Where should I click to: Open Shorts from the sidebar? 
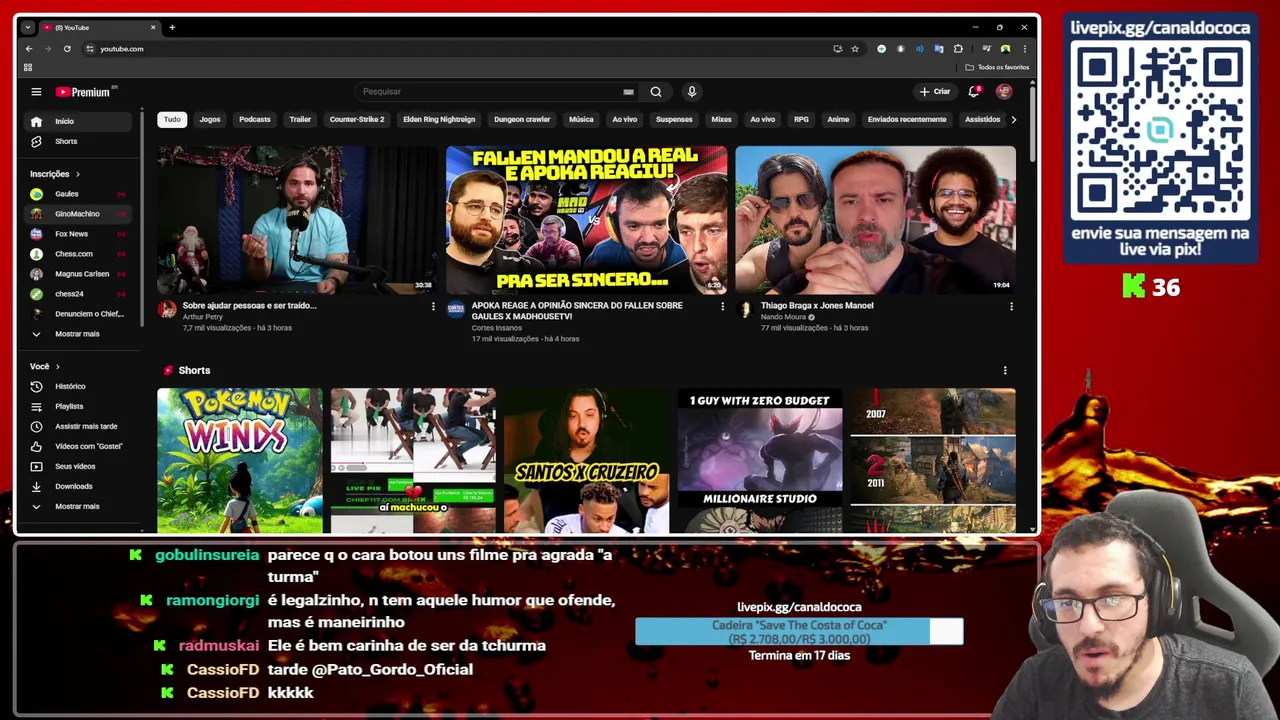(x=78, y=141)
